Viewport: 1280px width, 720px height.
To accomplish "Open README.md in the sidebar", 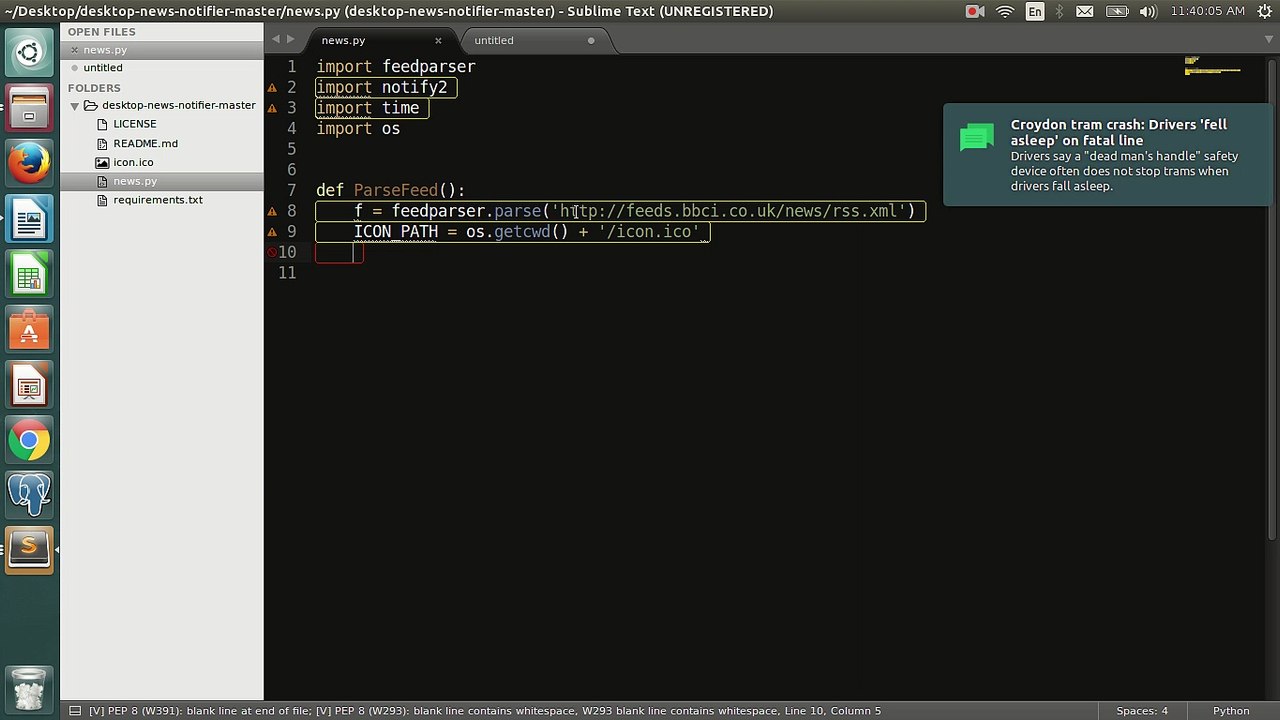I will click(x=145, y=143).
